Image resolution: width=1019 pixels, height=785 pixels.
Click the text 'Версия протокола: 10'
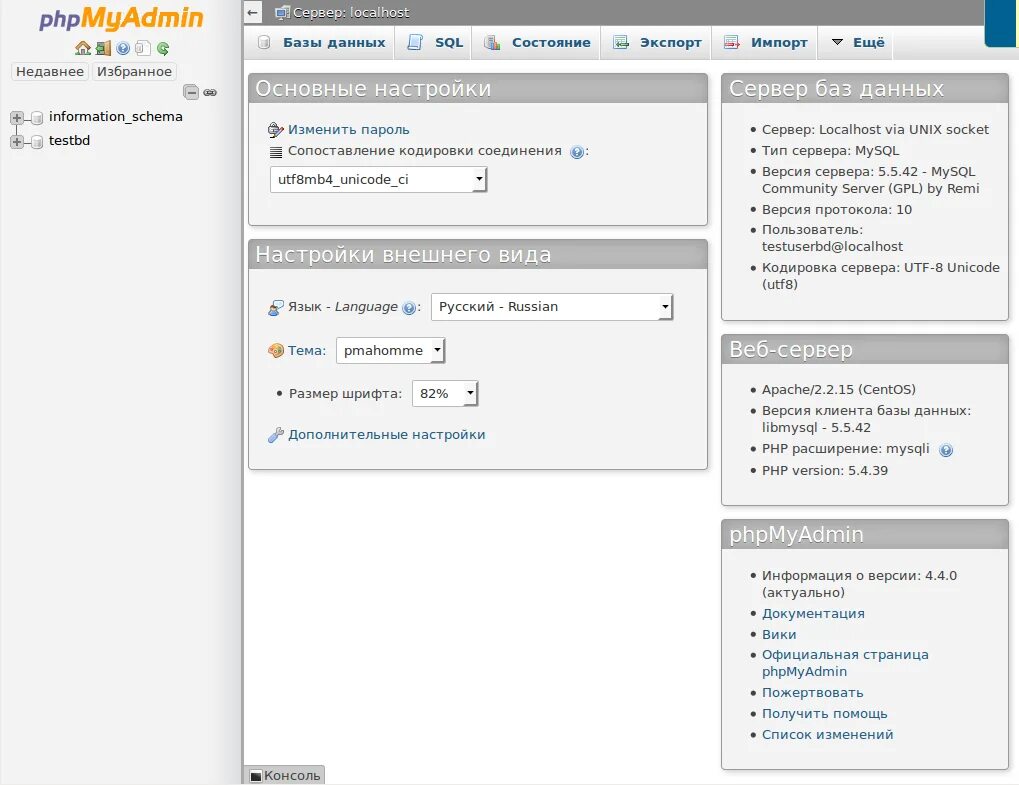(836, 209)
